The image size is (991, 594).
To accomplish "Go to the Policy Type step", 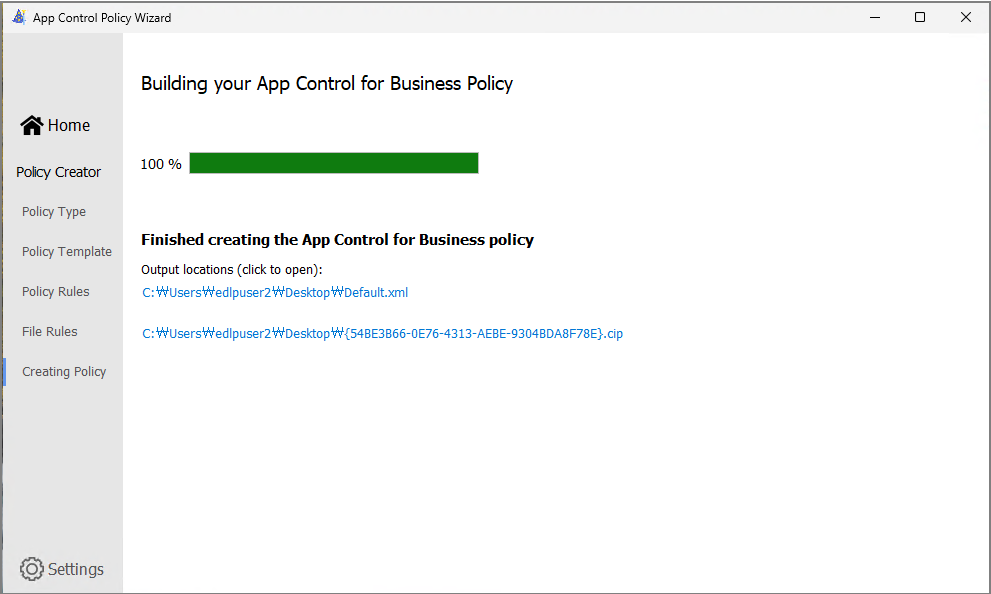I will 54,212.
